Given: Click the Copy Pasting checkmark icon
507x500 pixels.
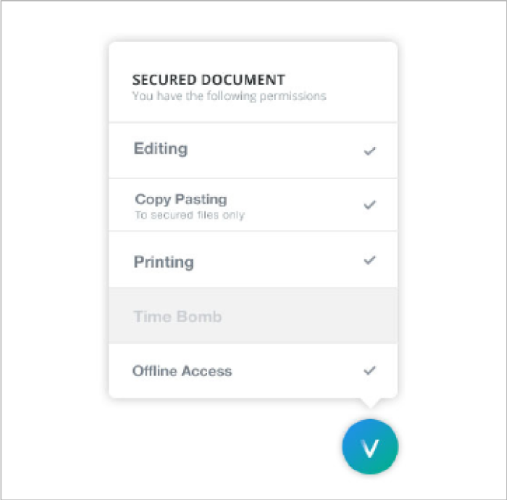Looking at the screenshot, I should [370, 204].
